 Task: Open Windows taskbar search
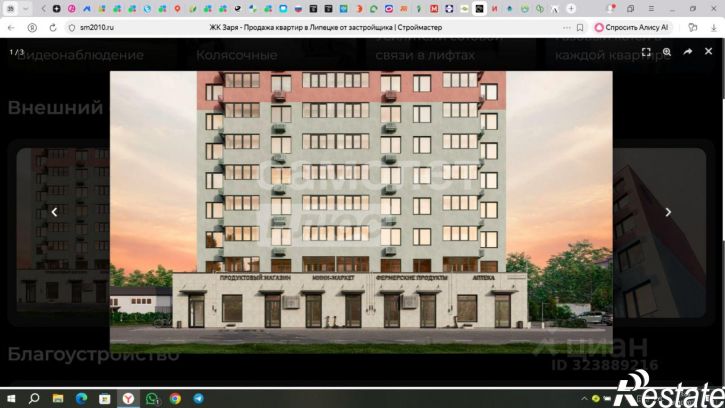point(34,398)
